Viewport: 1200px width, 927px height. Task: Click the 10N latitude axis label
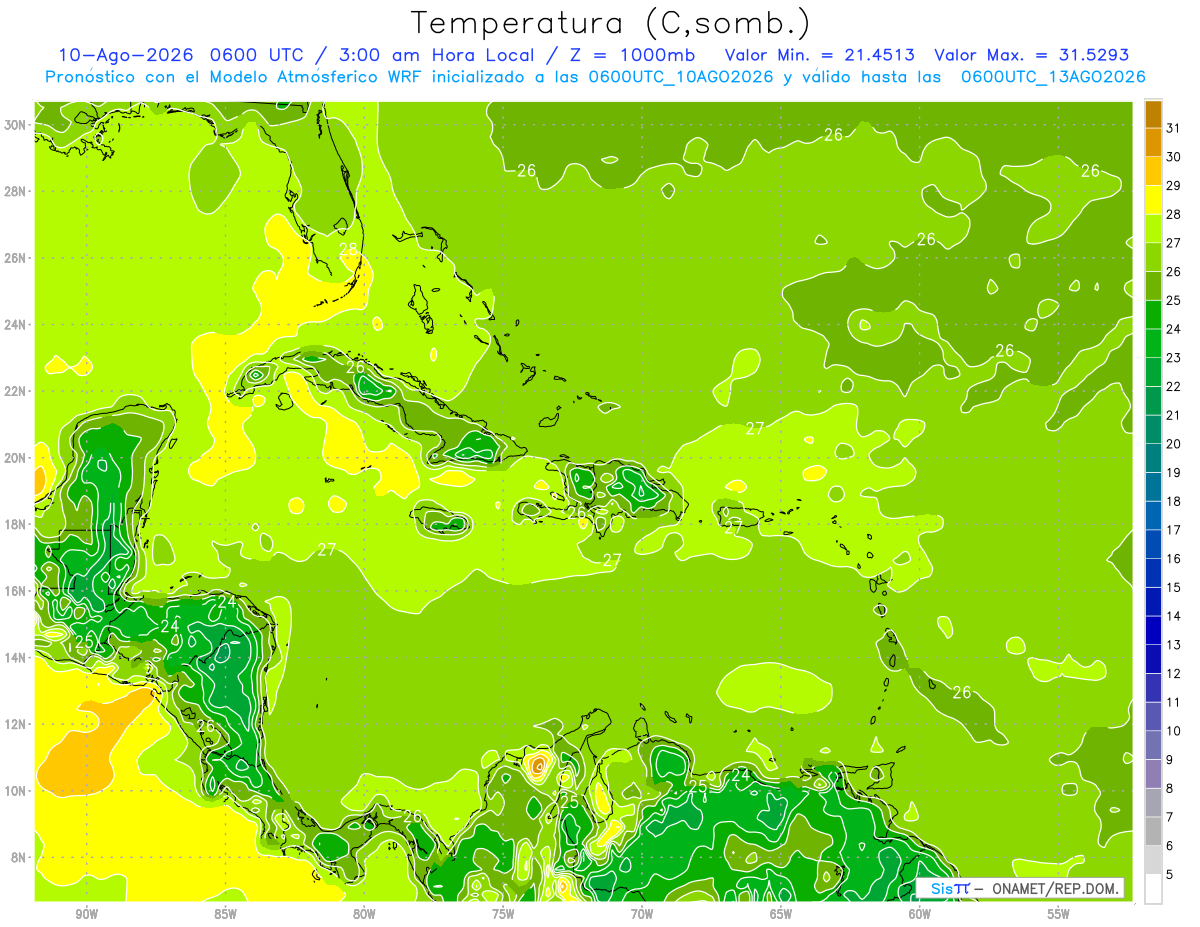(x=17, y=790)
